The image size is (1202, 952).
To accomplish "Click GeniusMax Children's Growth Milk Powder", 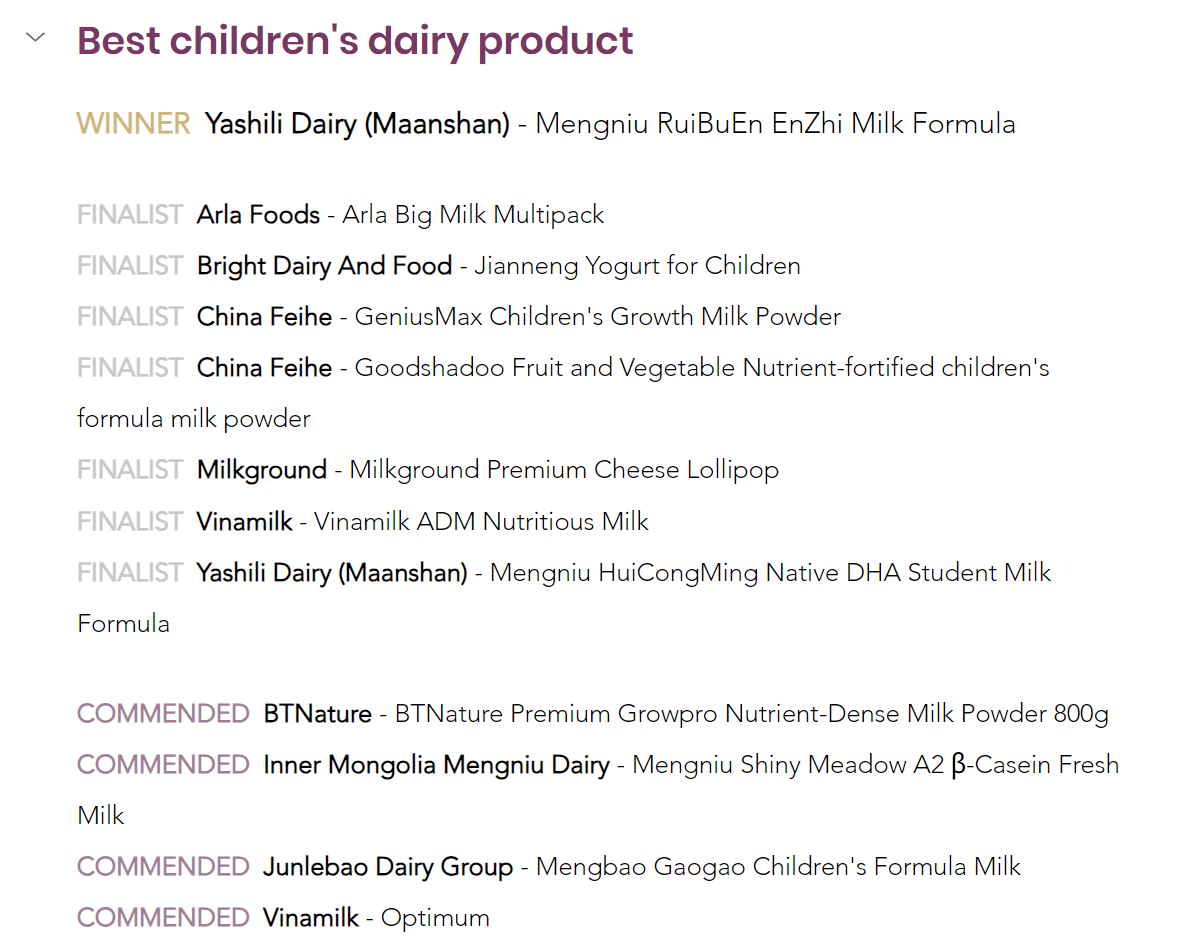I will 597,317.
